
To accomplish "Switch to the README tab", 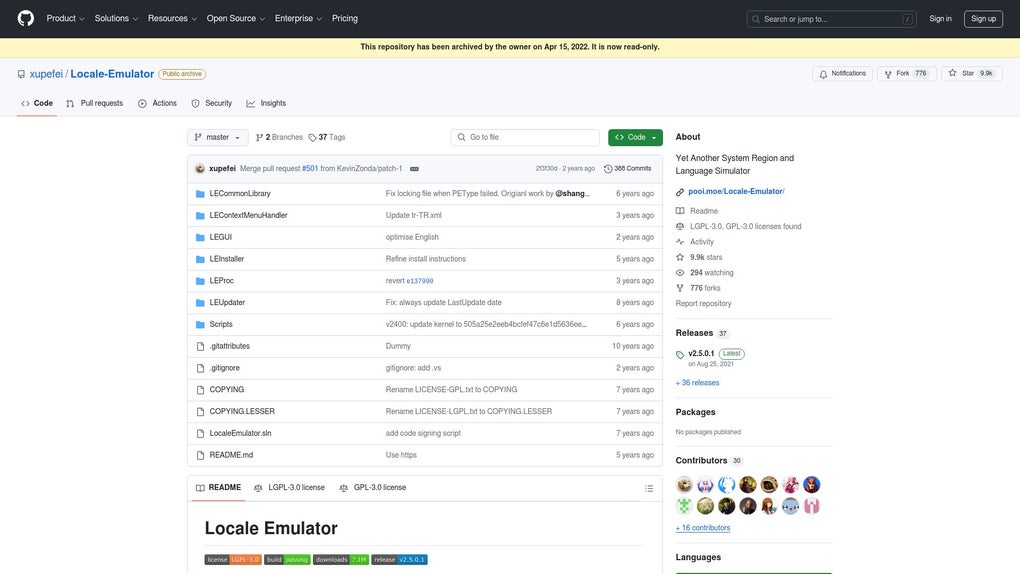I will pyautogui.click(x=219, y=487).
